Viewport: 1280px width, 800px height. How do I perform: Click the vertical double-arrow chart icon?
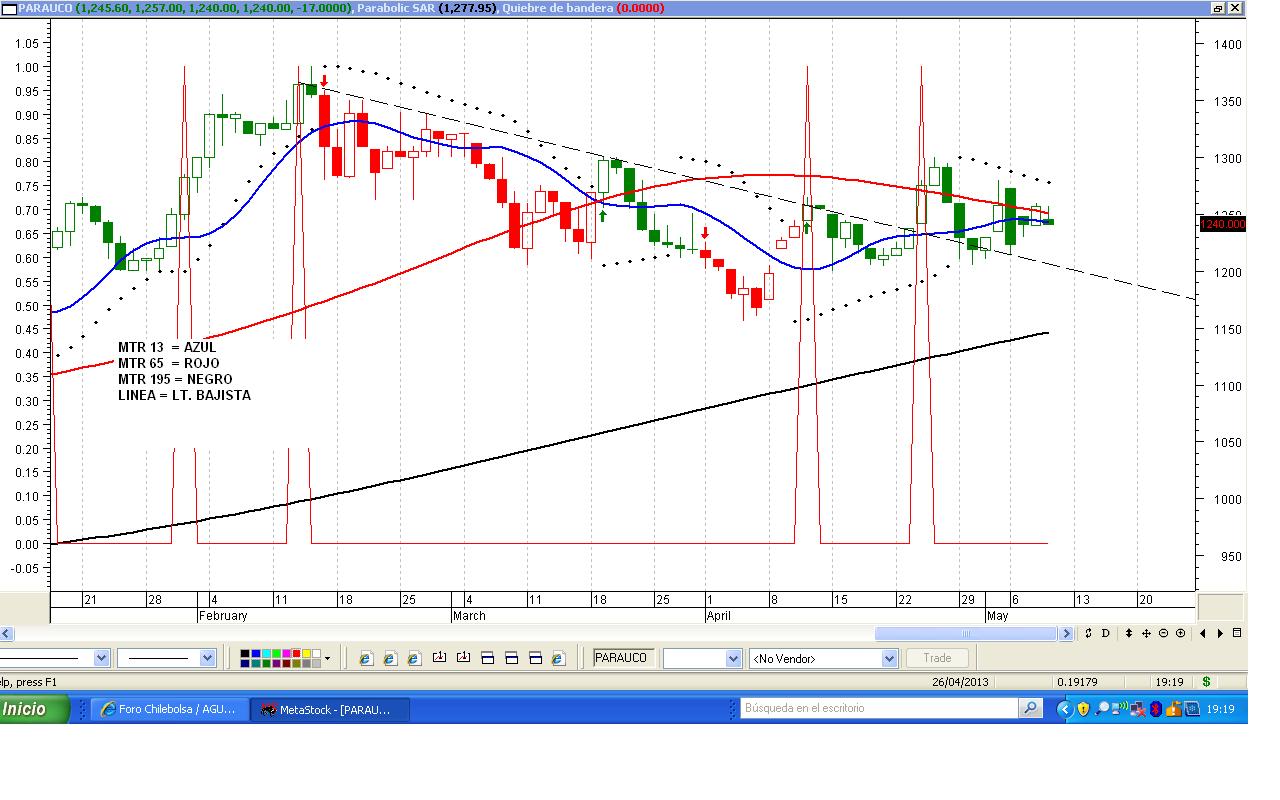point(1129,633)
